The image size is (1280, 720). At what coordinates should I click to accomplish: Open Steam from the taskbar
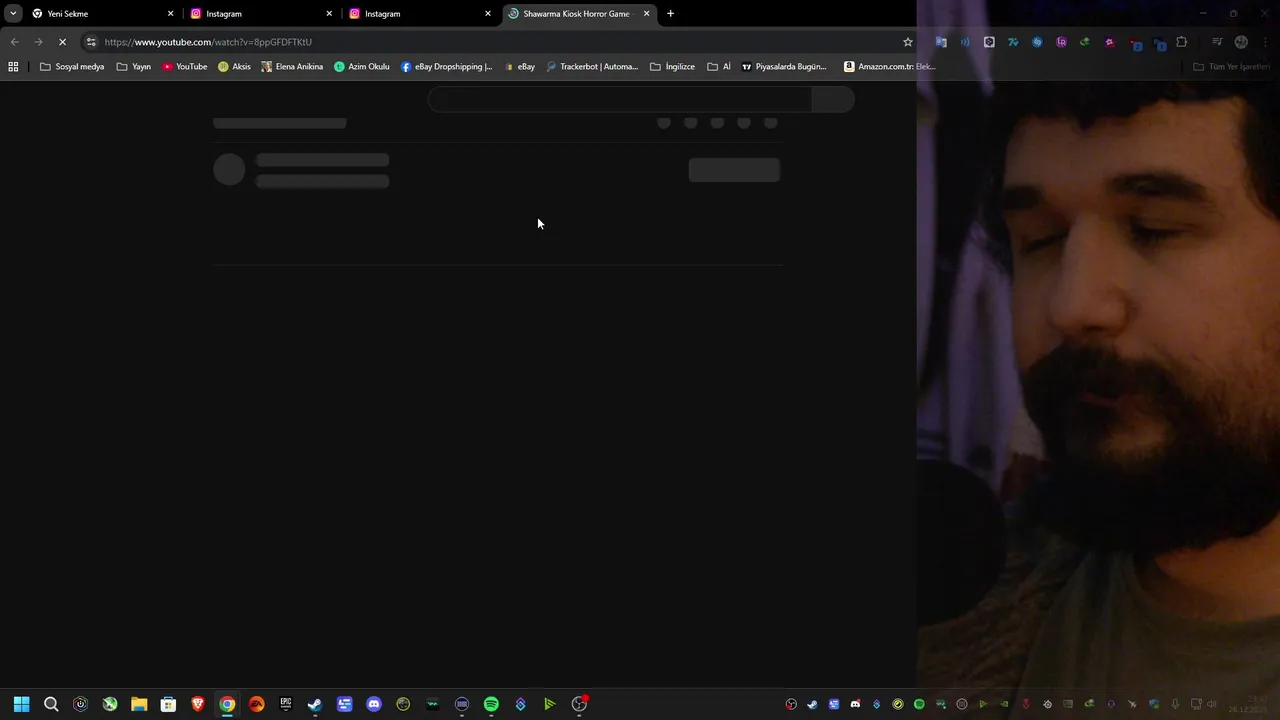(315, 704)
